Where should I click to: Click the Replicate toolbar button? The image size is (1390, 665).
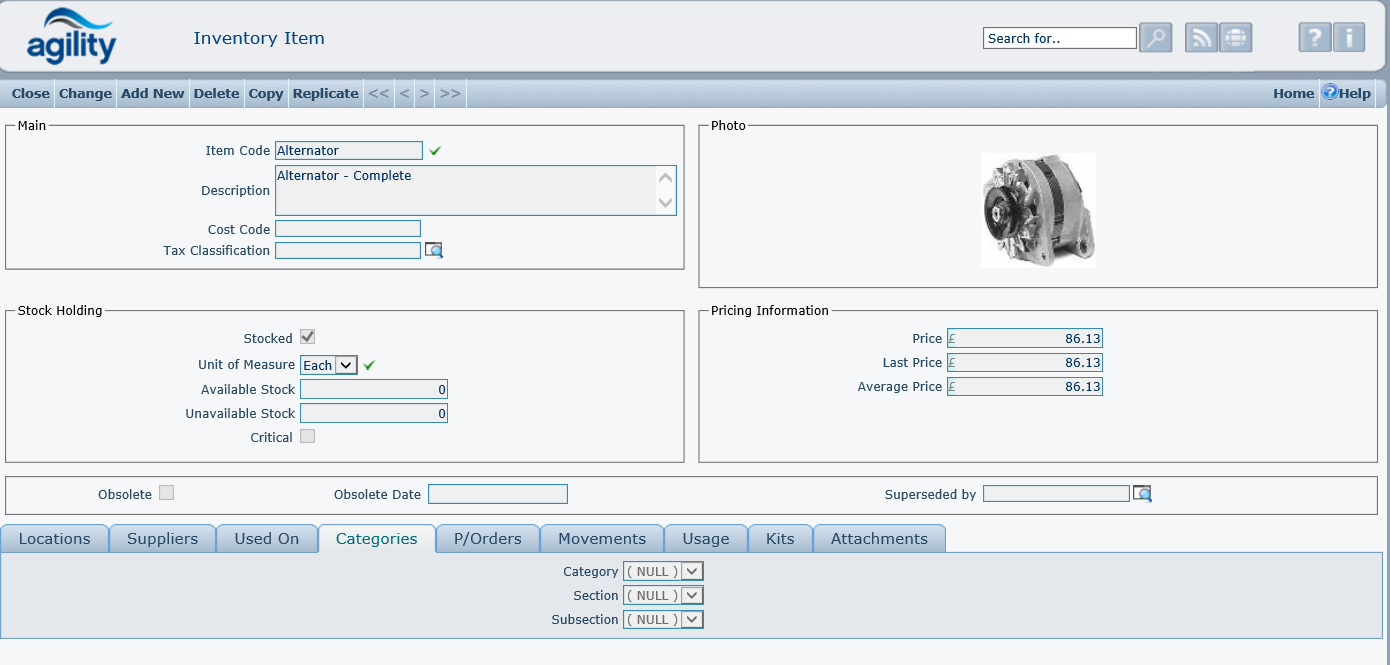click(x=325, y=93)
